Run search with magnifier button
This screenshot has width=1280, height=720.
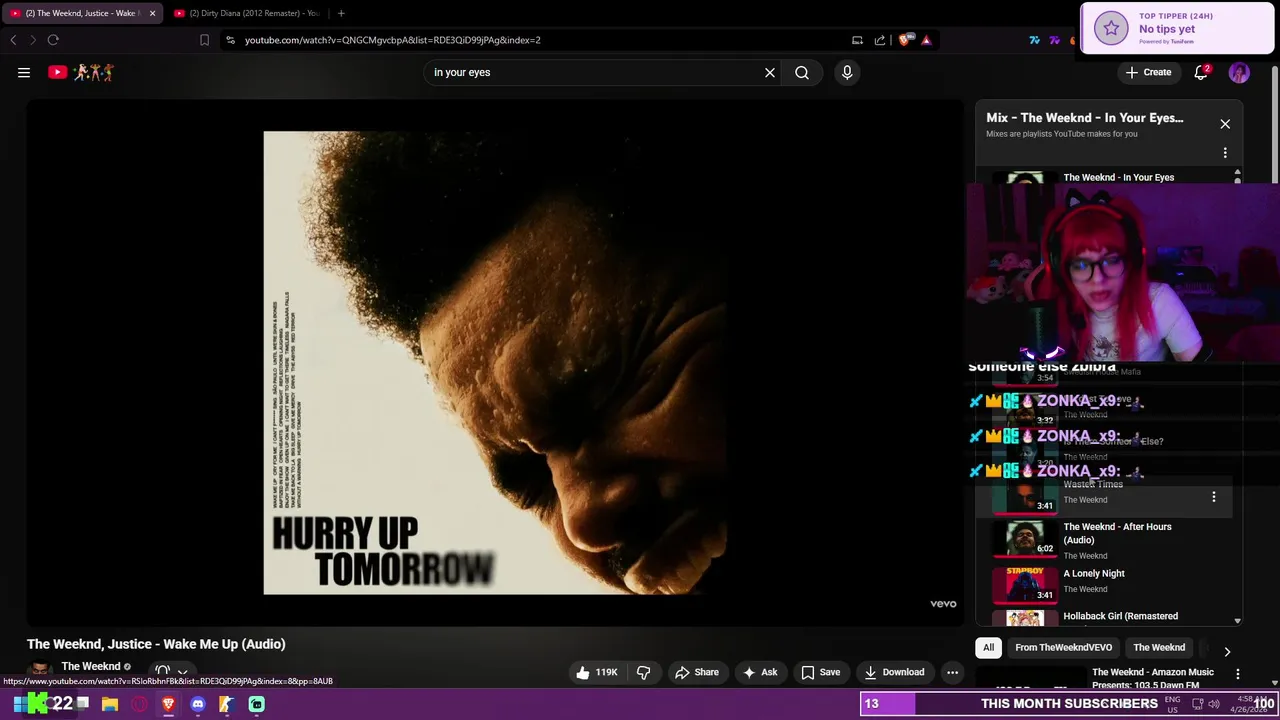coord(802,72)
